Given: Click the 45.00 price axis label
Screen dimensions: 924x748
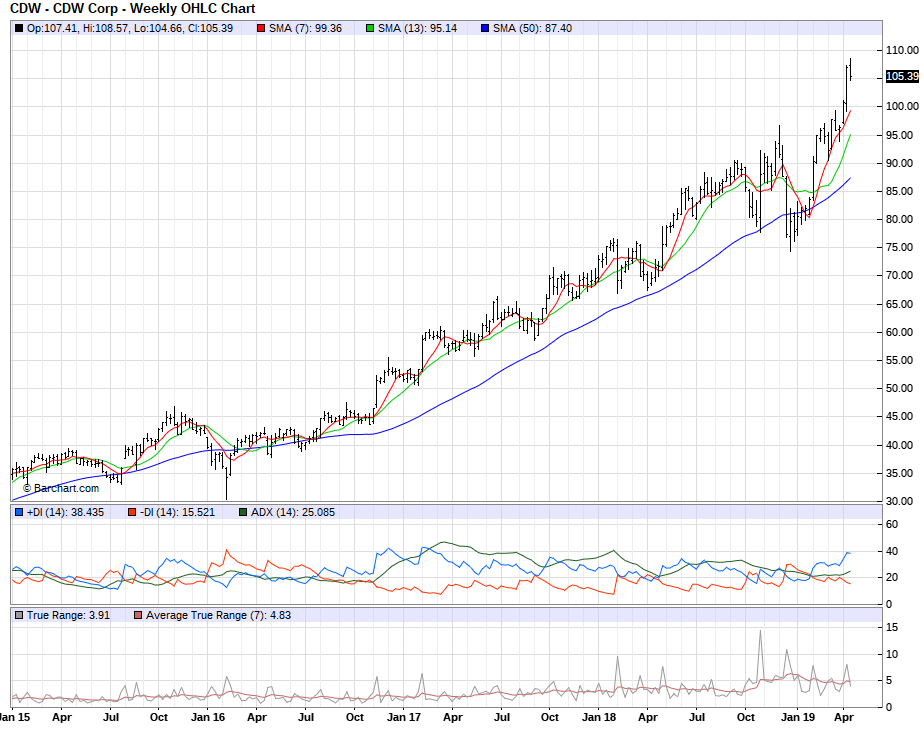Looking at the screenshot, I should [900, 417].
